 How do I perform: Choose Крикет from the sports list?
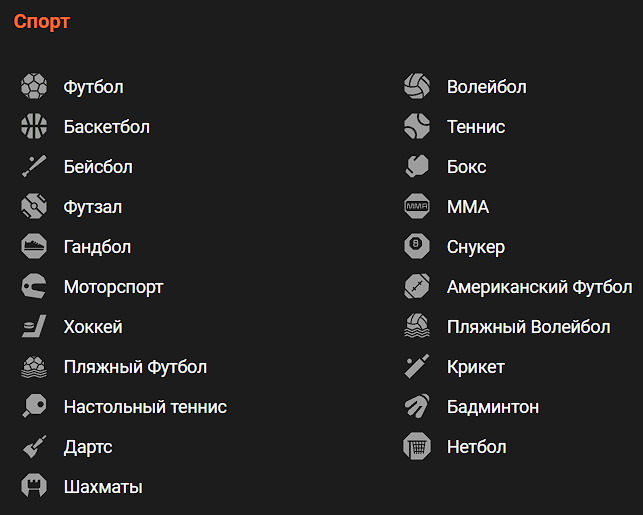pos(476,367)
